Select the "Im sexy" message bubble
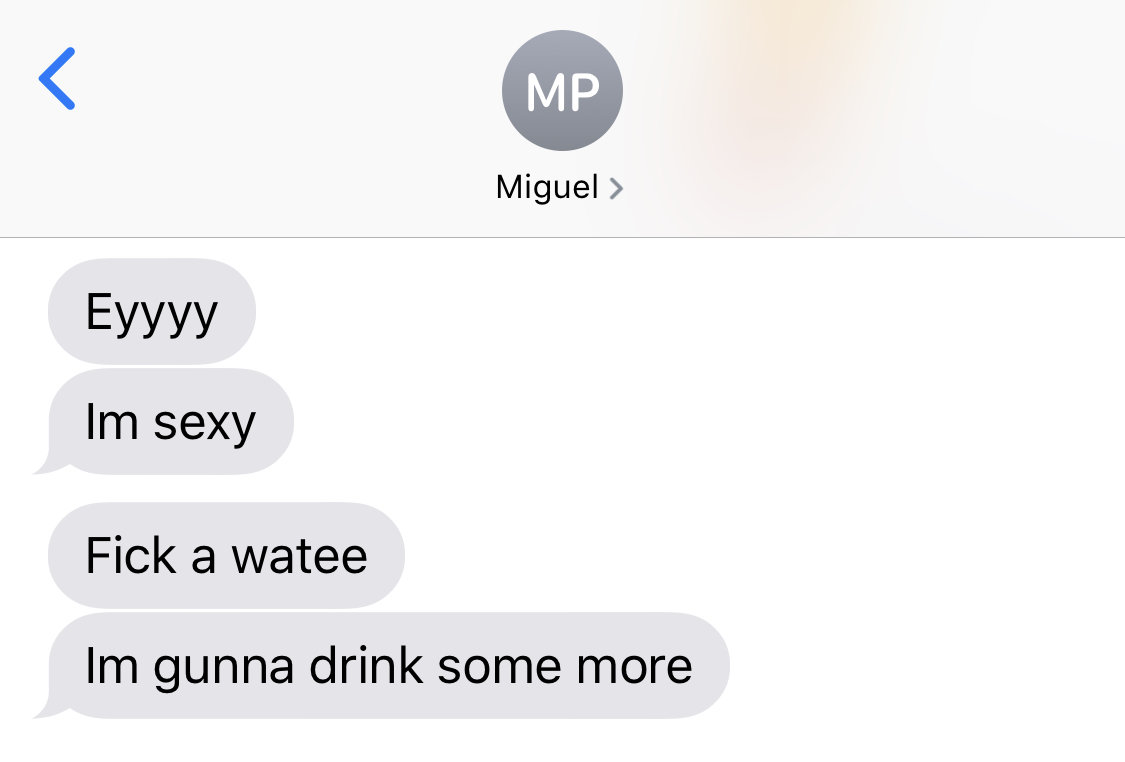This screenshot has width=1125, height=762. pos(170,421)
